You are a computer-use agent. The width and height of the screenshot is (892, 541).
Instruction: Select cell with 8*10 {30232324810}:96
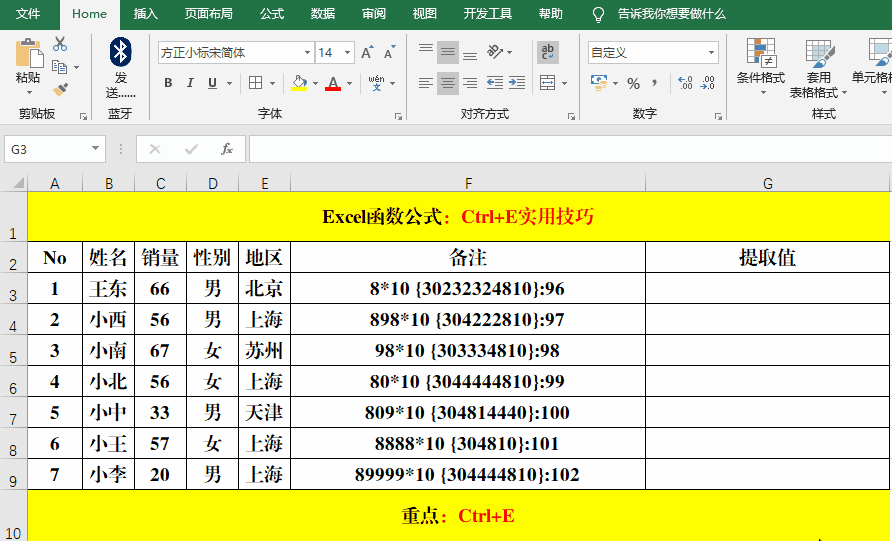pos(468,288)
